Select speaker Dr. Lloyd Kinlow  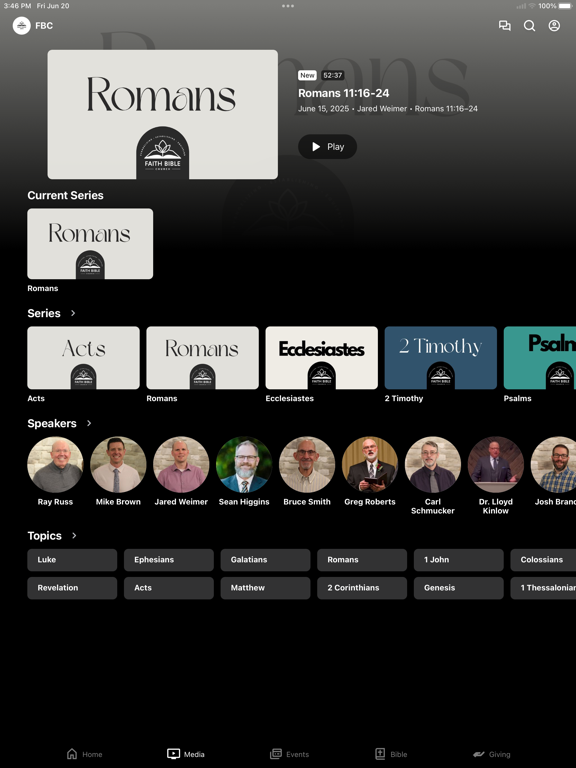pyautogui.click(x=496, y=464)
